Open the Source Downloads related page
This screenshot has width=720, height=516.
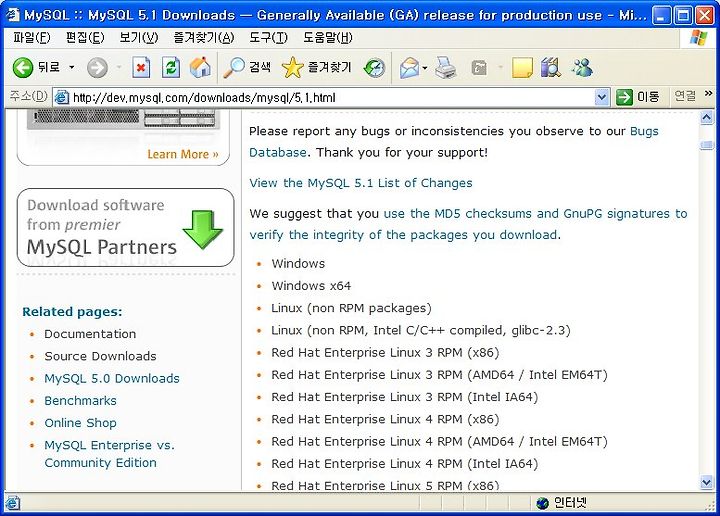[x=100, y=356]
